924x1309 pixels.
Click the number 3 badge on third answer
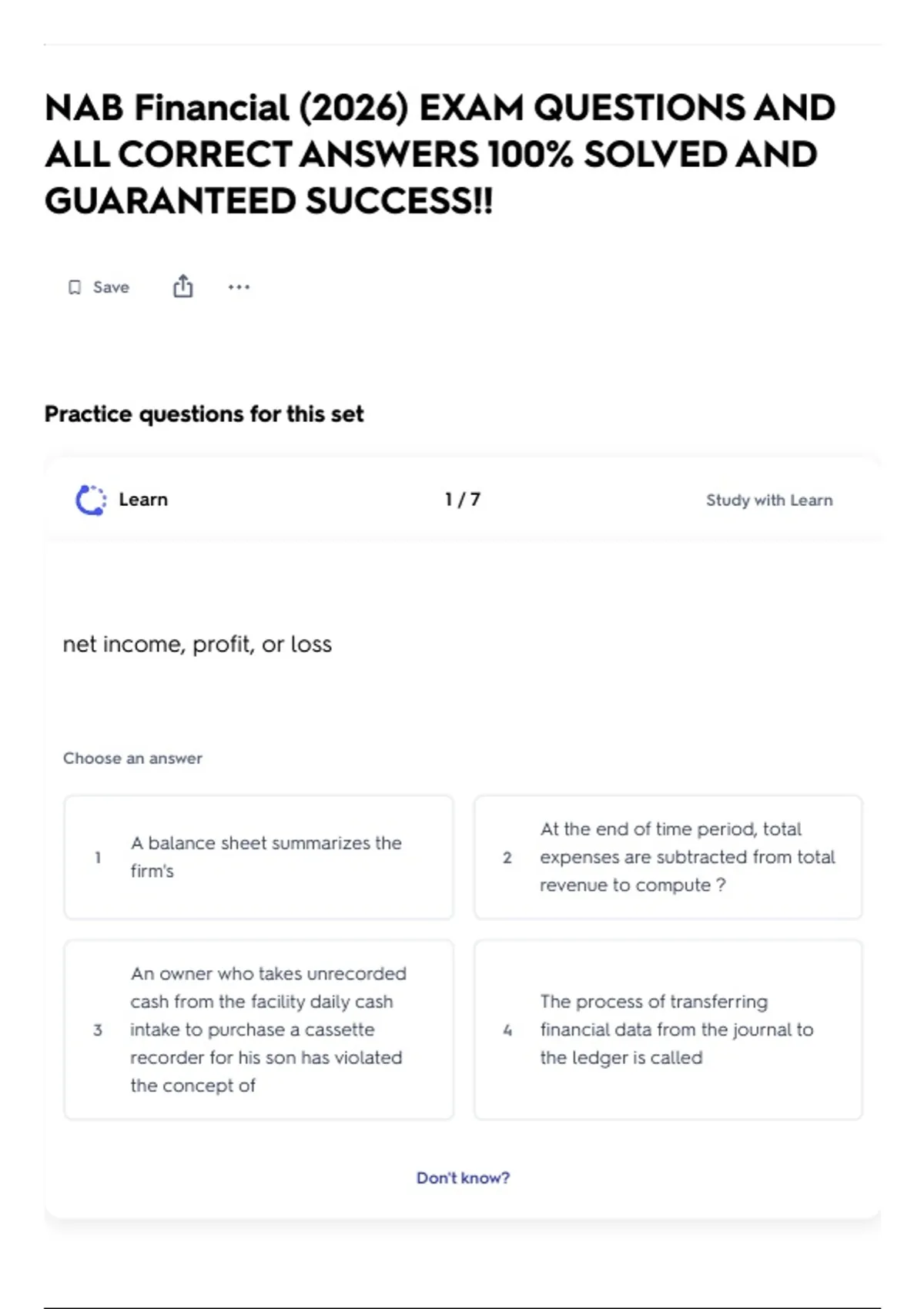(98, 1029)
